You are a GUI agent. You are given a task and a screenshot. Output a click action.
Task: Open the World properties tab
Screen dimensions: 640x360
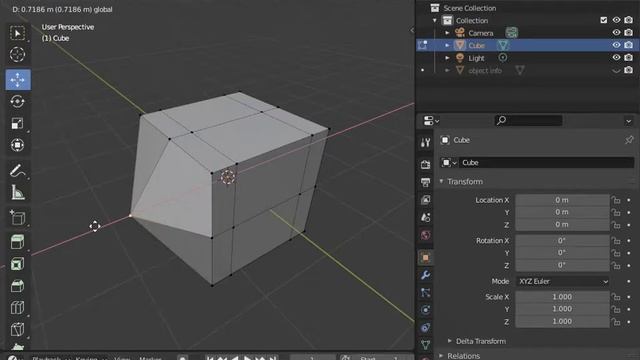[x=425, y=235]
